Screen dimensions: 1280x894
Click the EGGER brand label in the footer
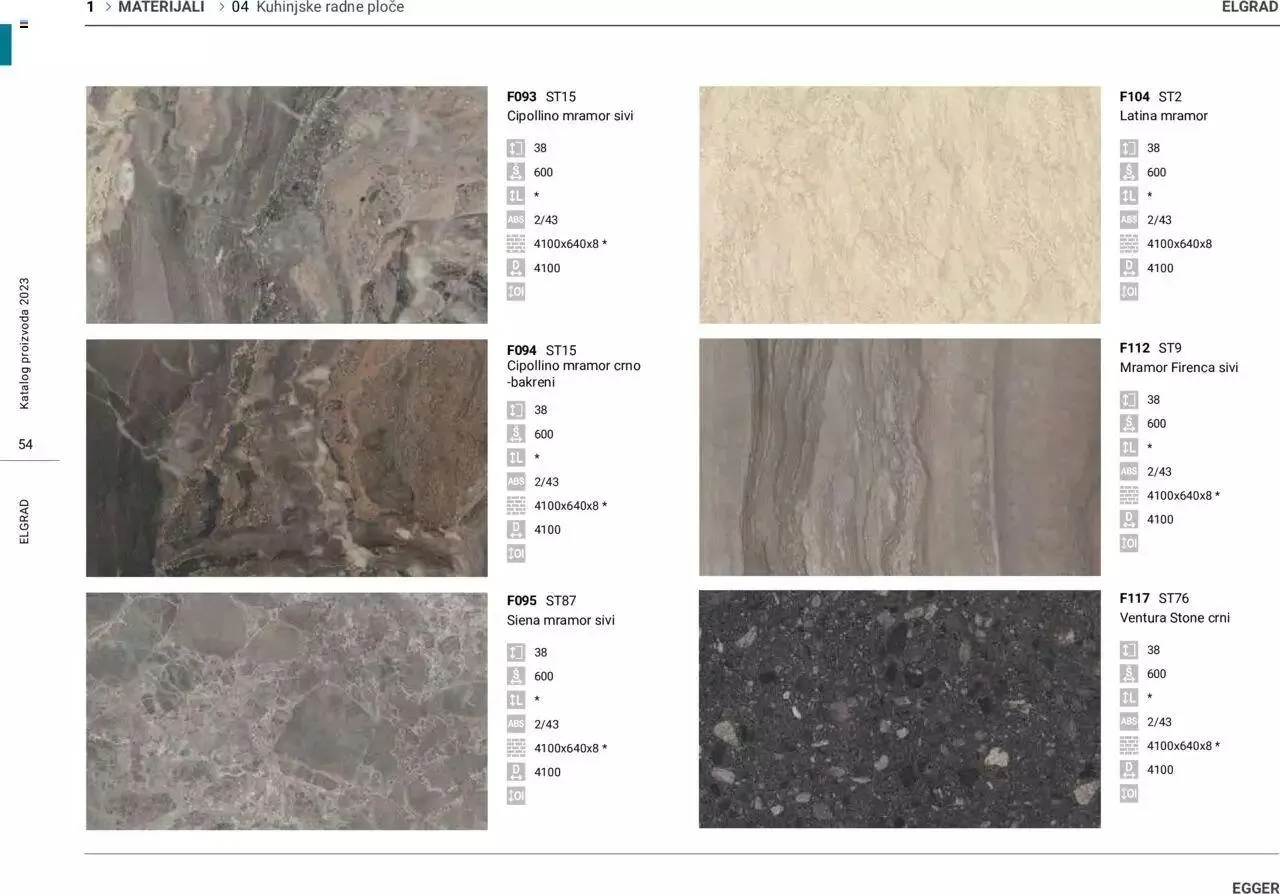[x=1254, y=887]
